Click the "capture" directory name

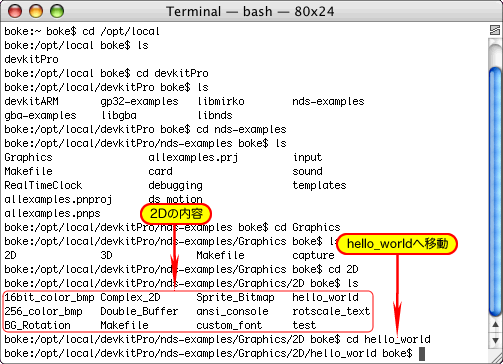[x=313, y=256]
